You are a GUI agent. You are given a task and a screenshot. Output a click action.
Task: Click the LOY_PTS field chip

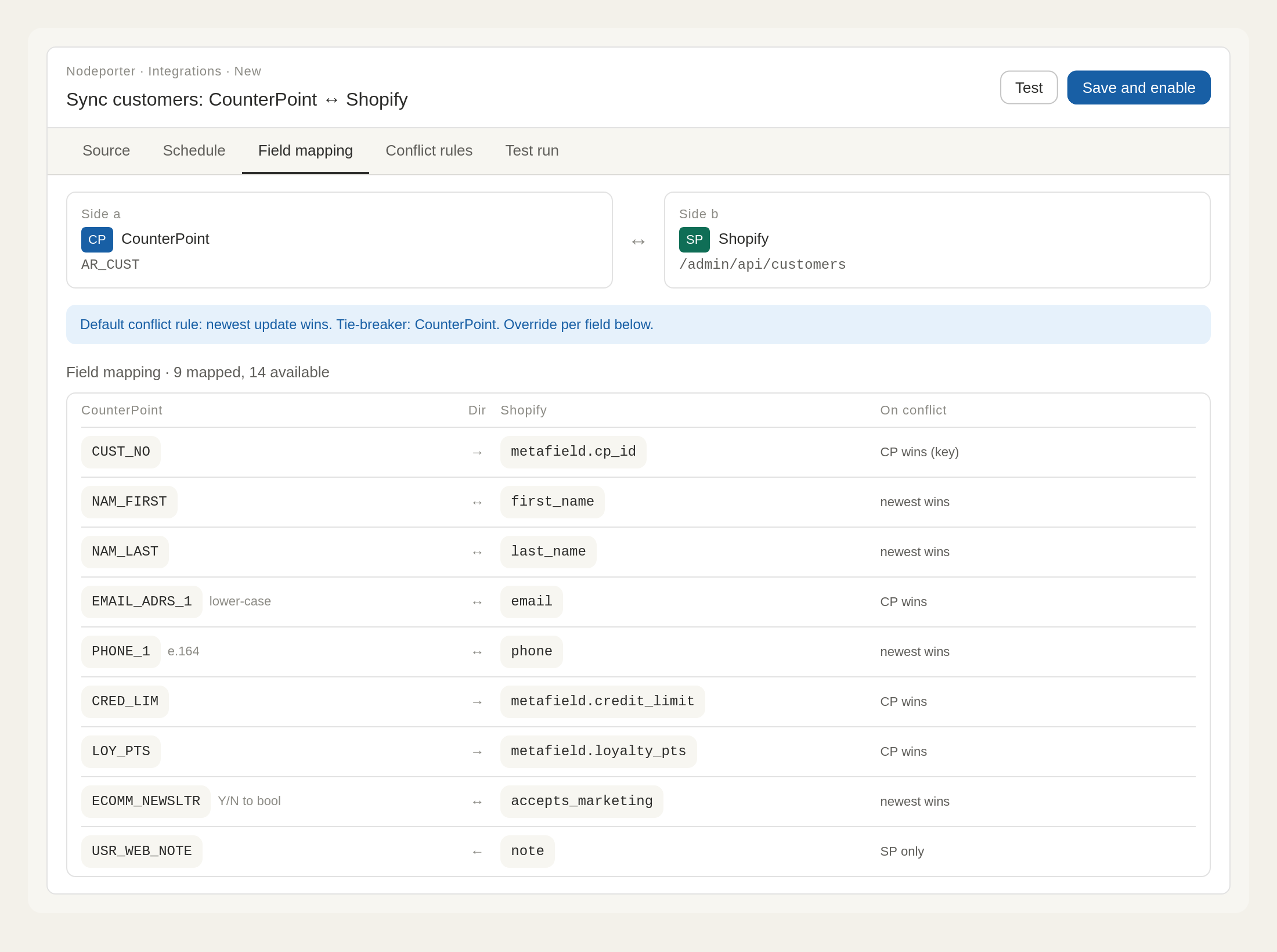click(121, 751)
